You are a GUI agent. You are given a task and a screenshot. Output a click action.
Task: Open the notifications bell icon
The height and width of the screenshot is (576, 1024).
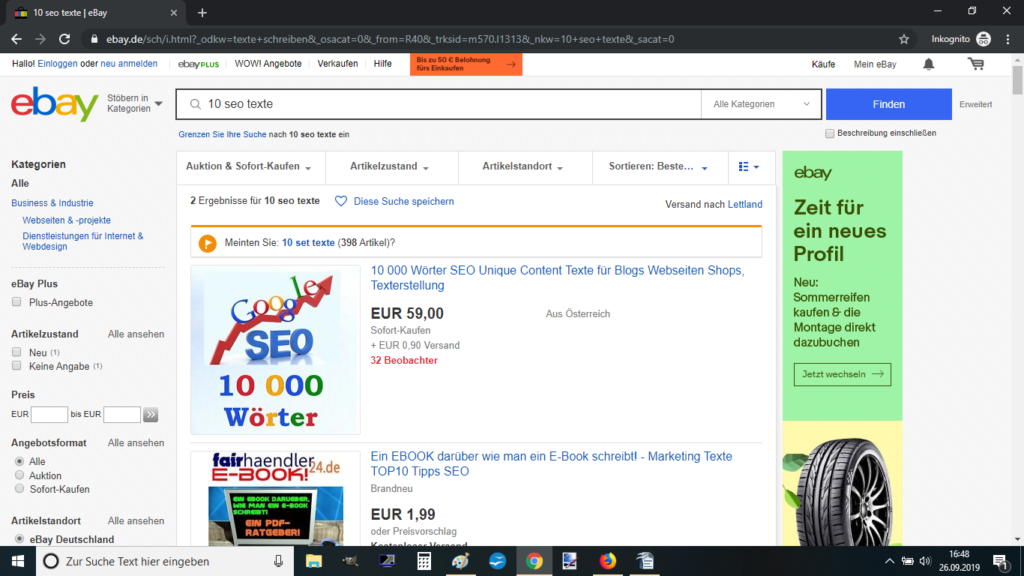click(929, 64)
